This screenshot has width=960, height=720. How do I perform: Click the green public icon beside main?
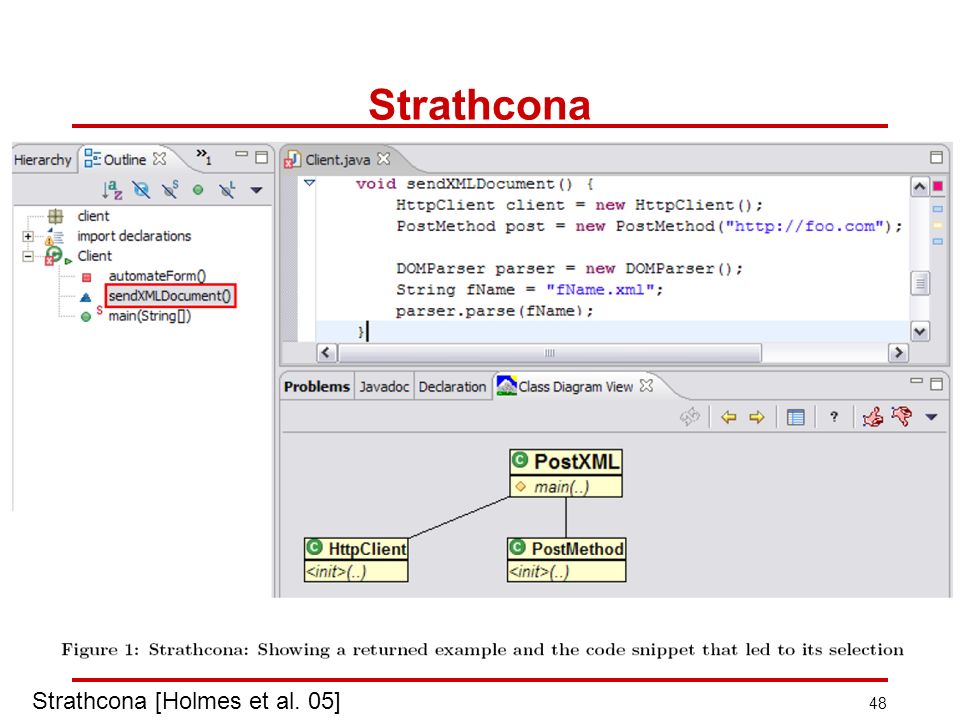86,317
